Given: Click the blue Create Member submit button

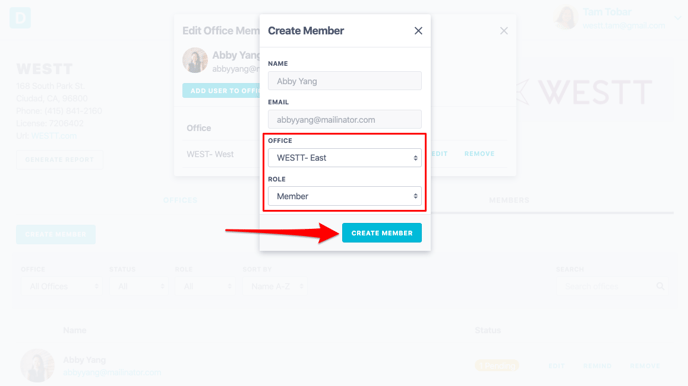Looking at the screenshot, I should pyautogui.click(x=382, y=233).
